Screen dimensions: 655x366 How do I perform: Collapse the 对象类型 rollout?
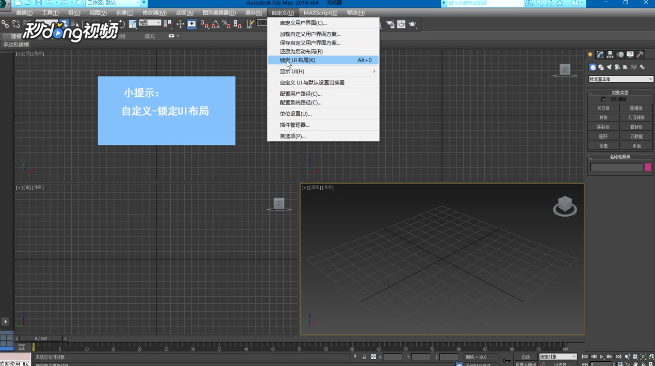pos(620,93)
